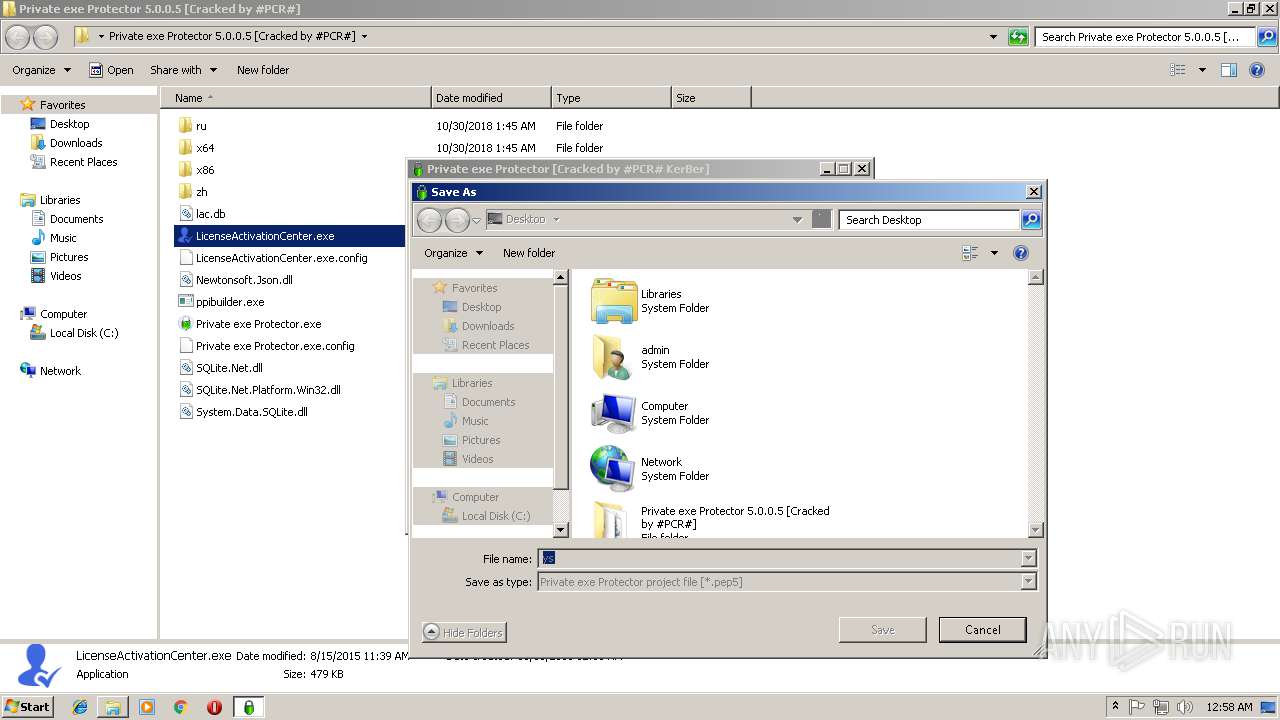Open Documents library in Explorer sidebar
This screenshot has width=1280, height=720.
coord(77,219)
